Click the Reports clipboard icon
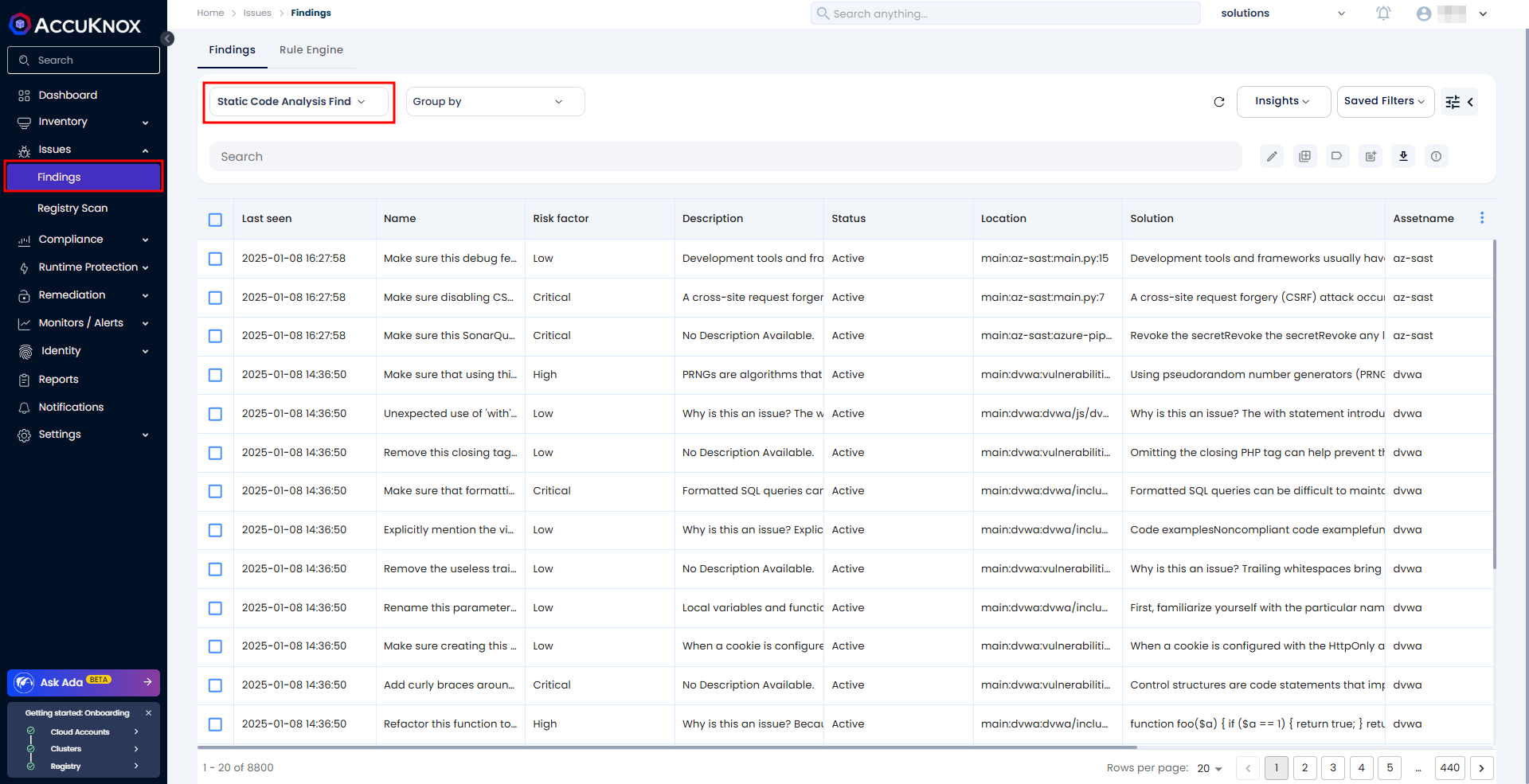1529x784 pixels. coord(24,380)
